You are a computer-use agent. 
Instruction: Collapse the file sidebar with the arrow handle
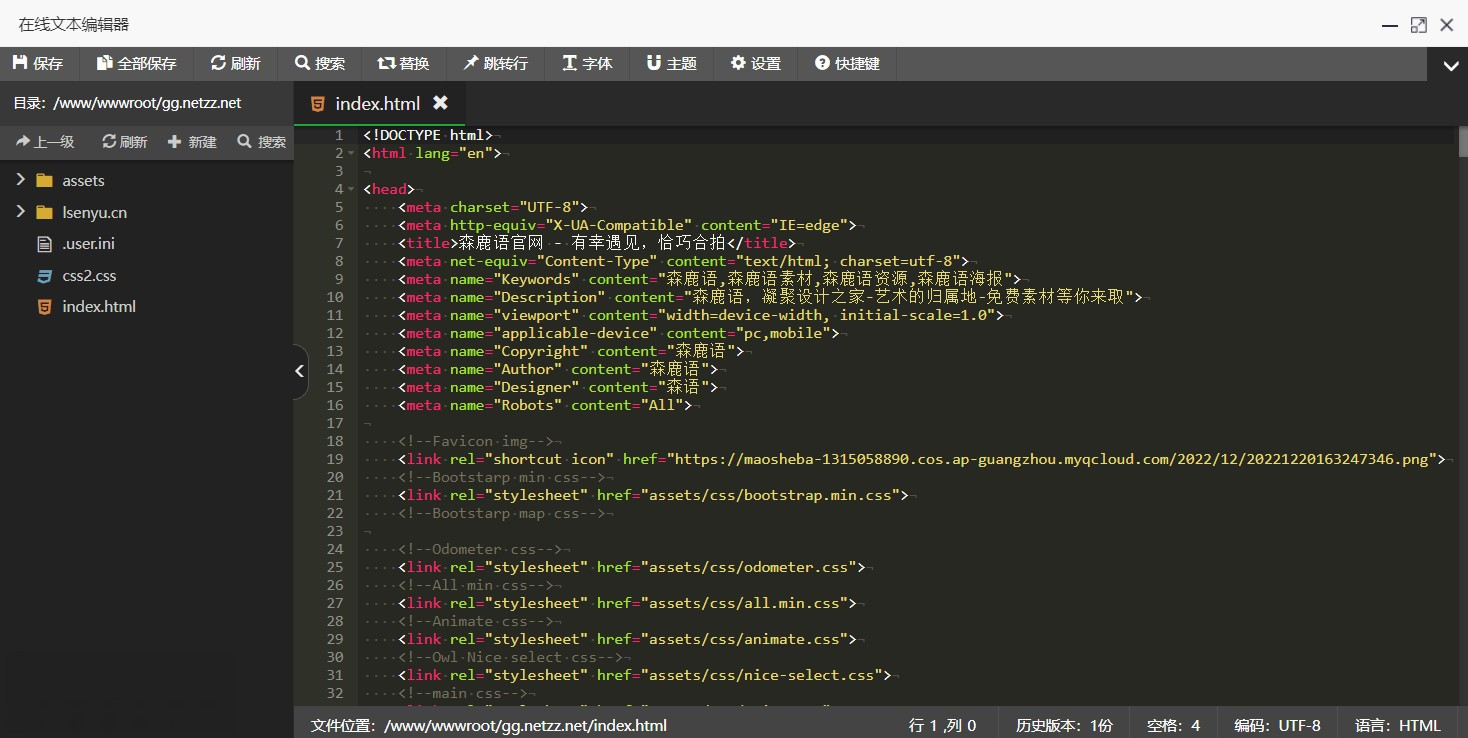299,371
